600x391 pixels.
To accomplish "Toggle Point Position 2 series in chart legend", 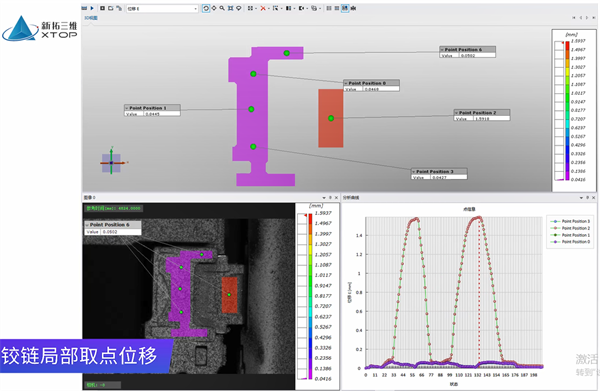I will coord(570,228).
